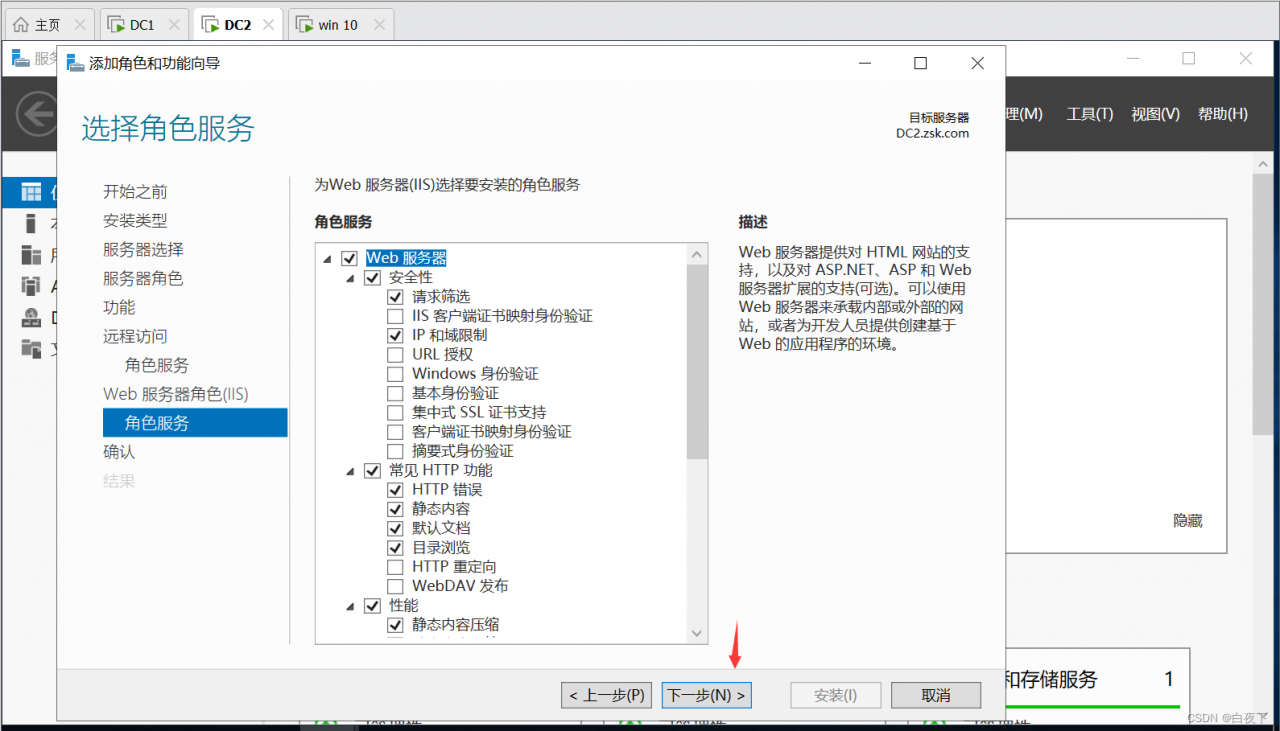Click the home icon on the 主页 tab
1280x731 pixels.
[21, 23]
